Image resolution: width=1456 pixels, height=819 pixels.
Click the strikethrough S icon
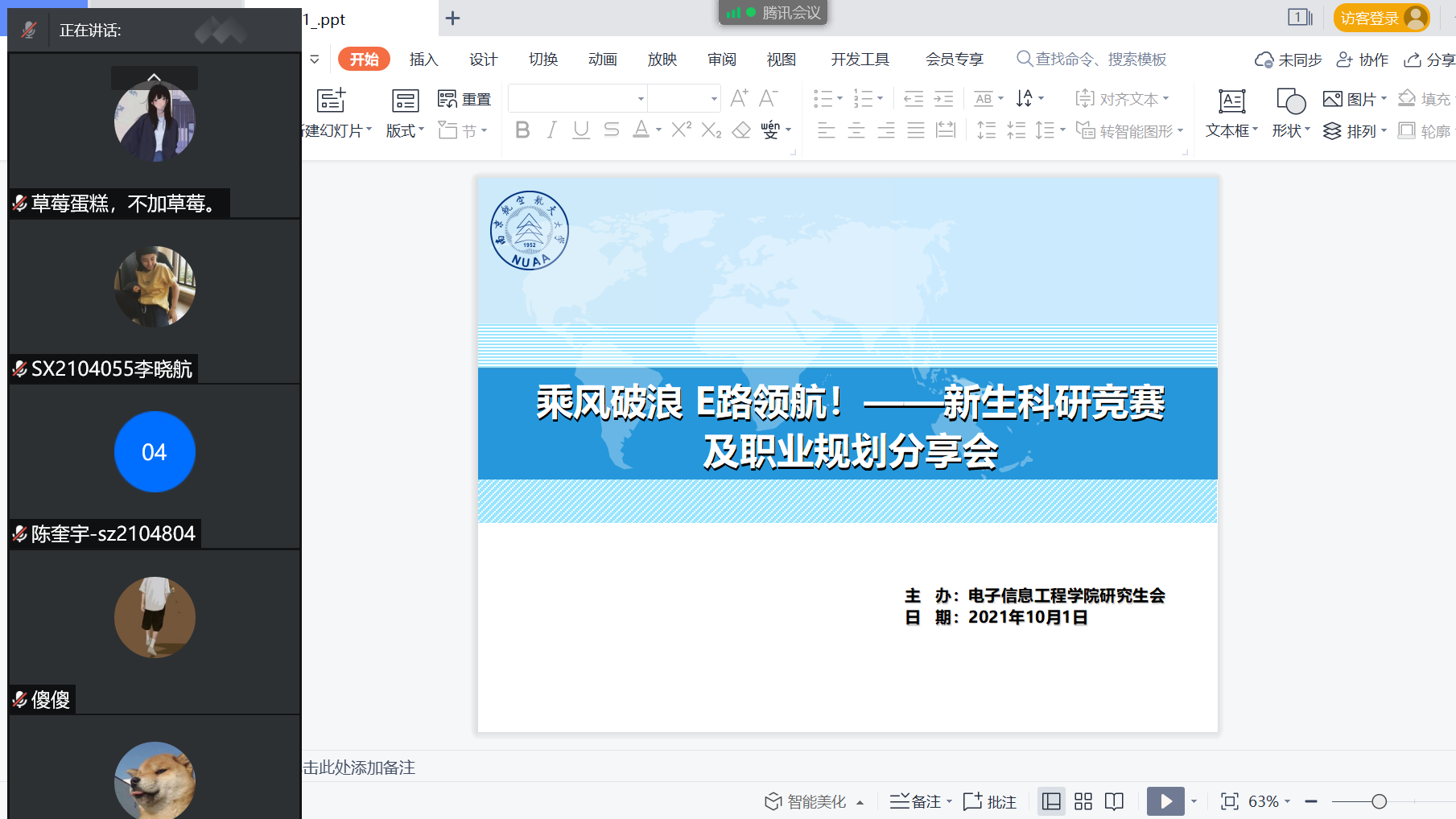[612, 130]
